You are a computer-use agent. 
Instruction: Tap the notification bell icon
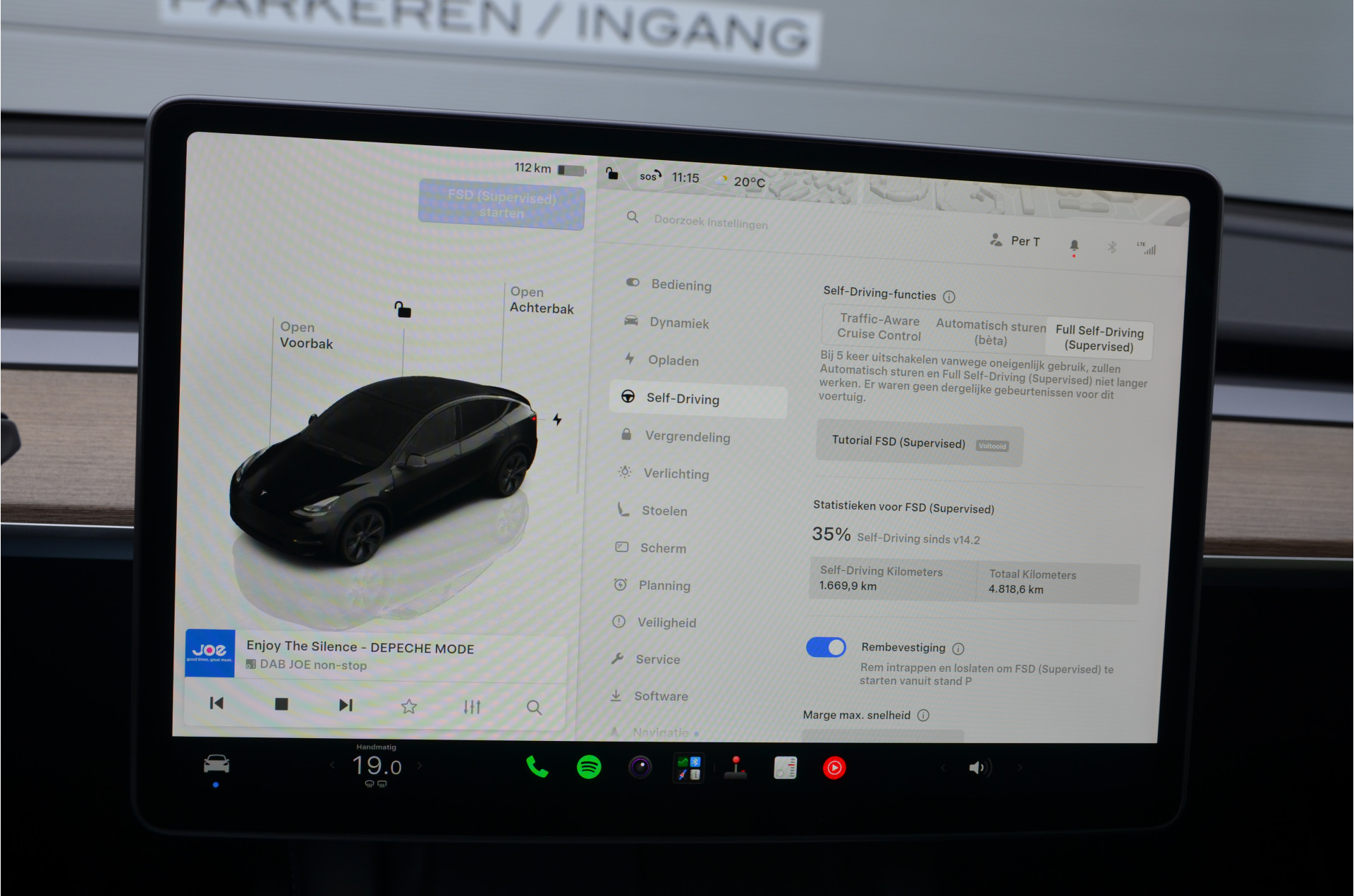tap(1074, 245)
